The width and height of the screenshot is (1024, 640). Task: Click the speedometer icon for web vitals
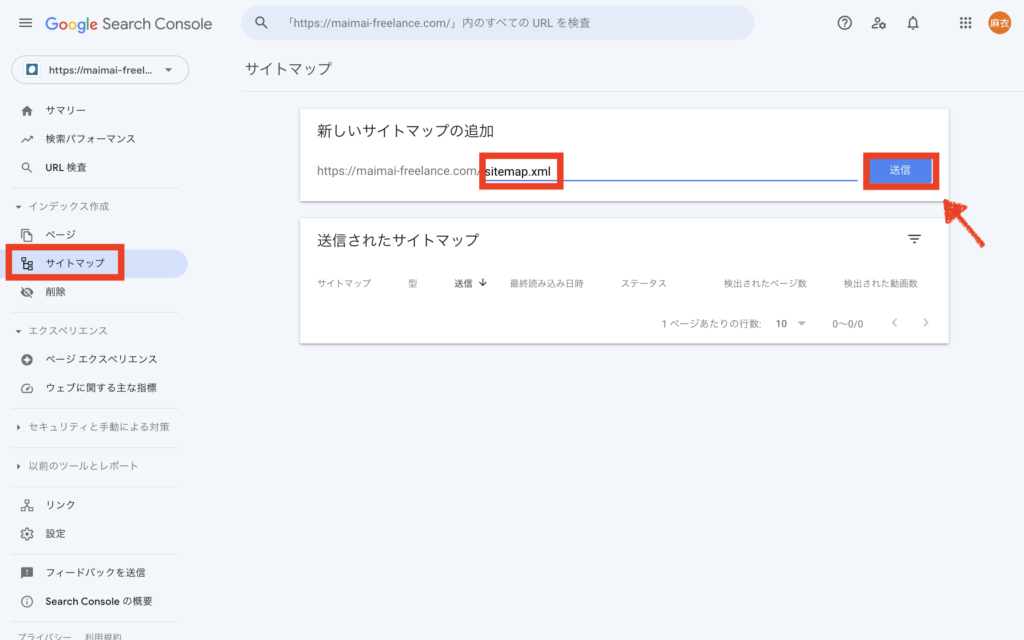point(27,388)
